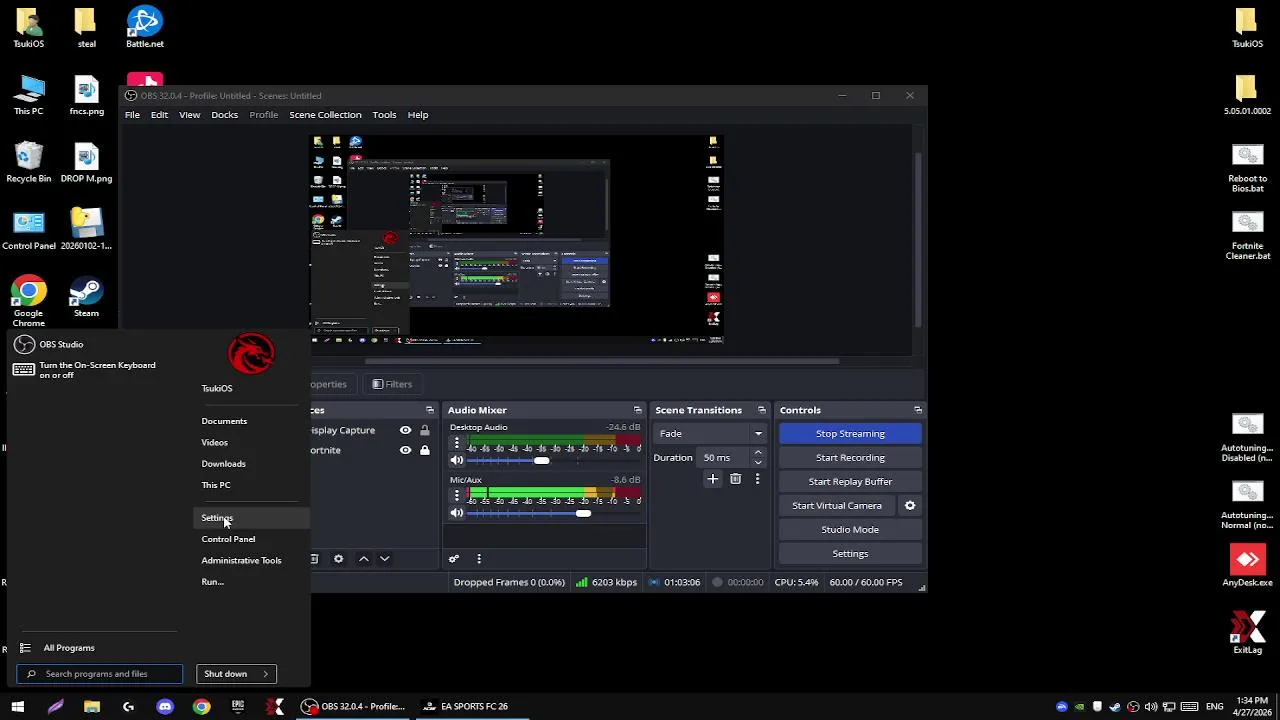This screenshot has width=1280, height=720.
Task: Toggle lock on Display Capture source
Action: [425, 430]
